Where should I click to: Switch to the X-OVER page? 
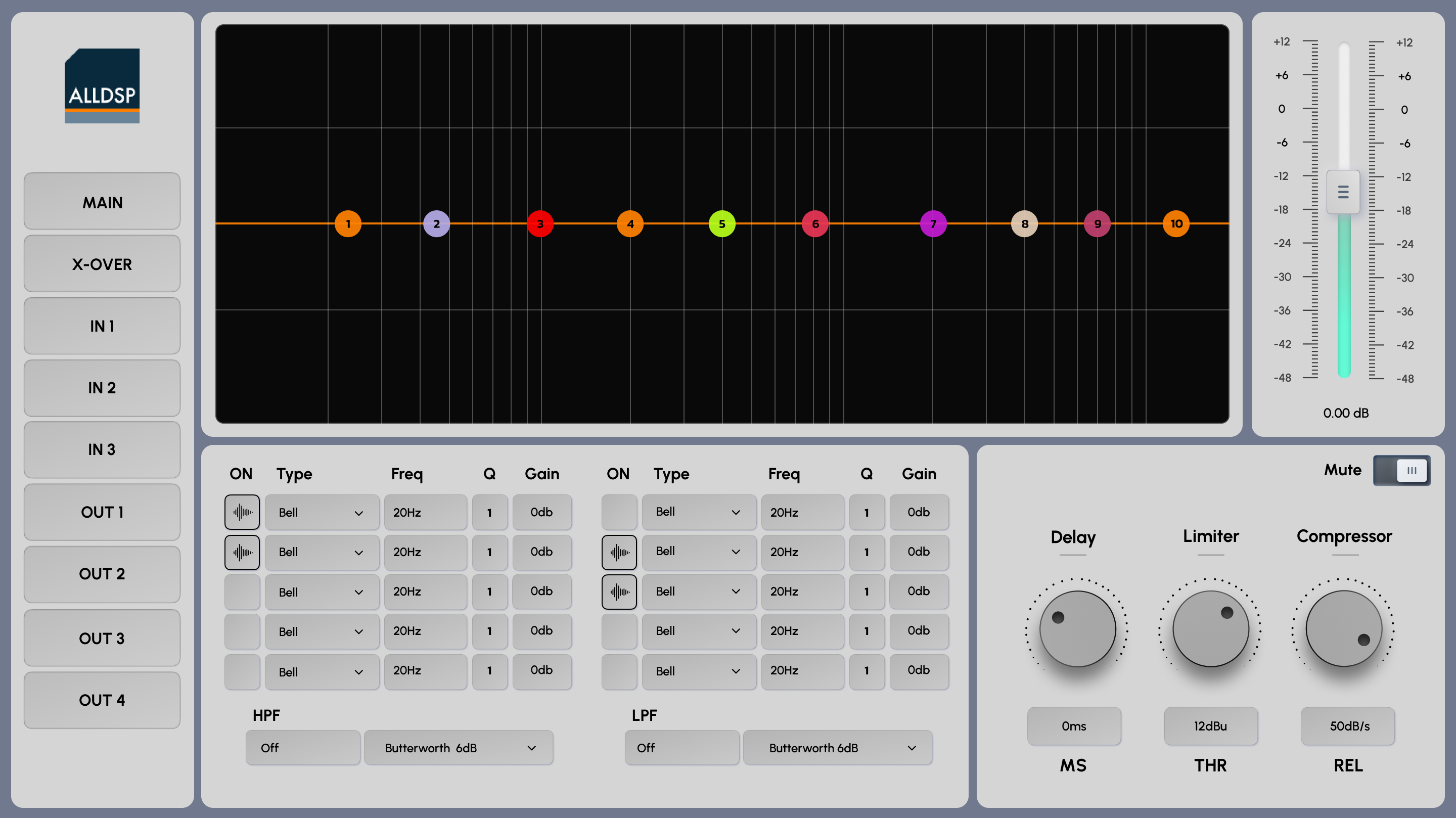click(102, 264)
